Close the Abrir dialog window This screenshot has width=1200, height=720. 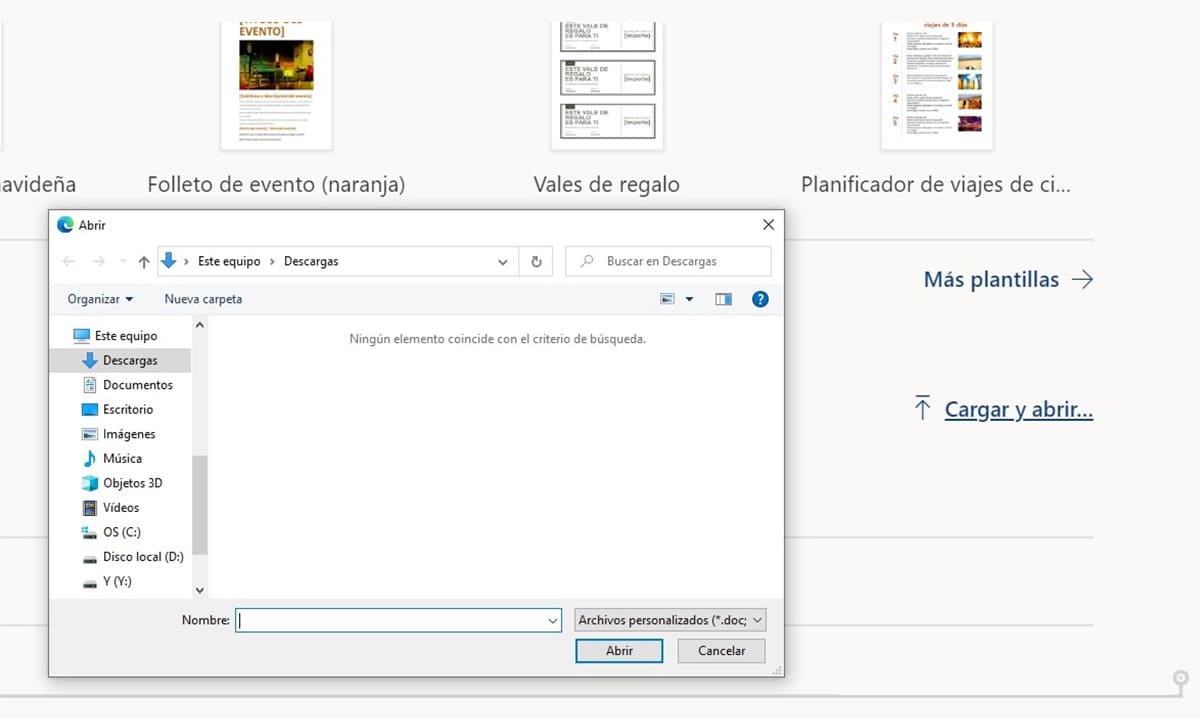pyautogui.click(x=768, y=225)
